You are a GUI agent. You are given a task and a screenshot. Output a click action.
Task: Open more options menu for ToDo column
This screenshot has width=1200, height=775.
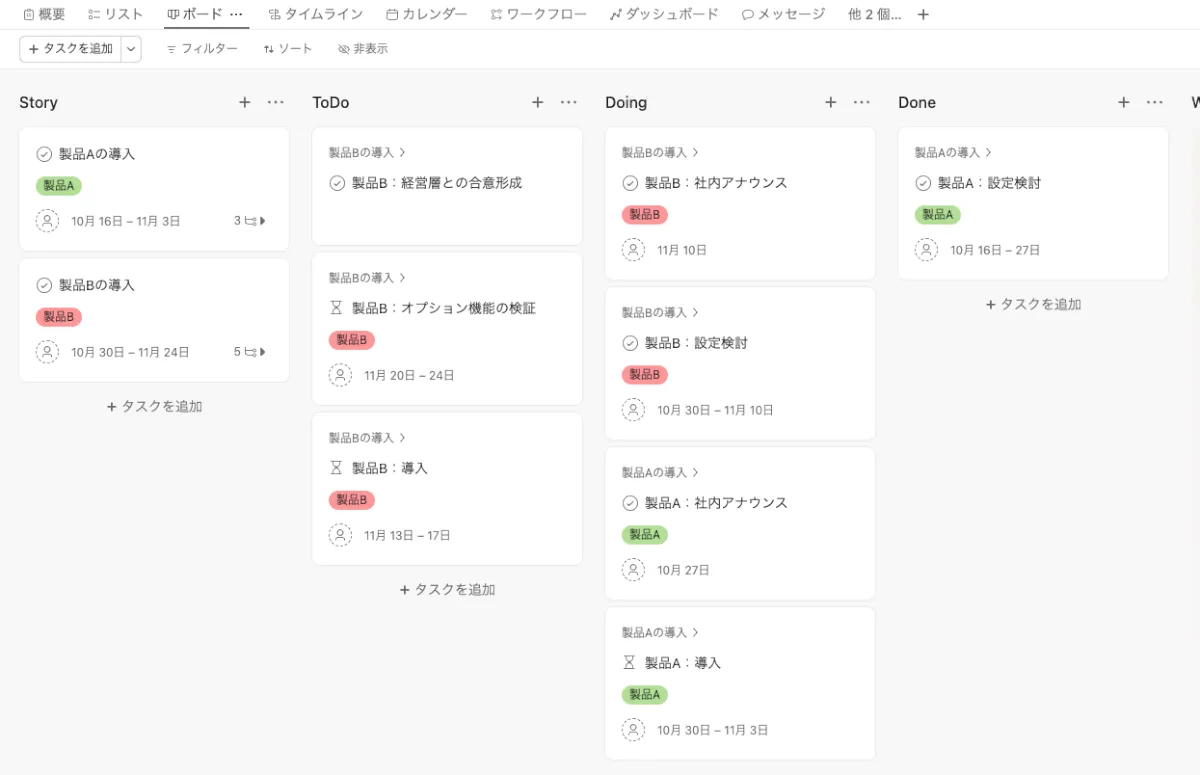569,102
